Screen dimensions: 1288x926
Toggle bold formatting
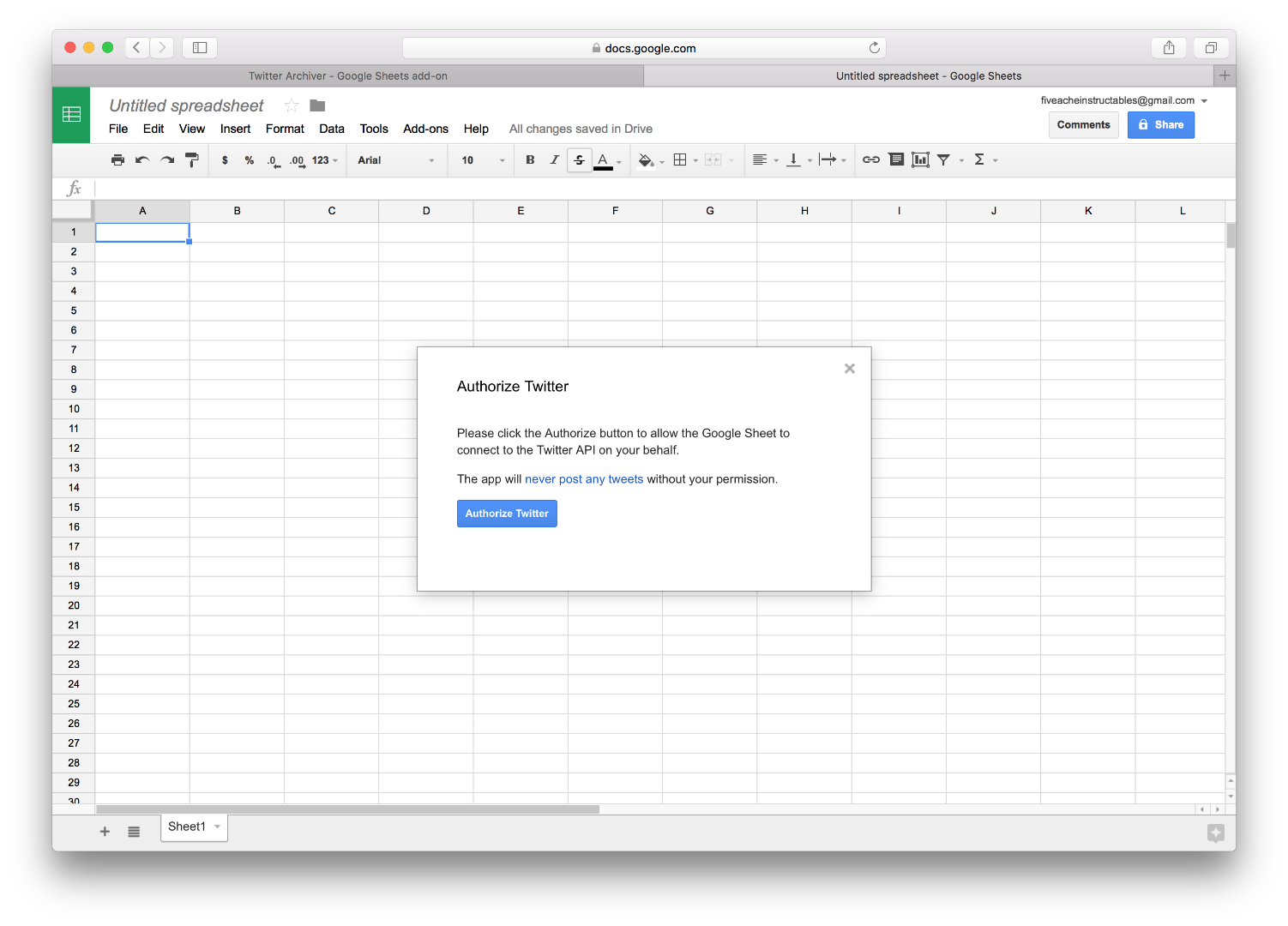[x=530, y=159]
